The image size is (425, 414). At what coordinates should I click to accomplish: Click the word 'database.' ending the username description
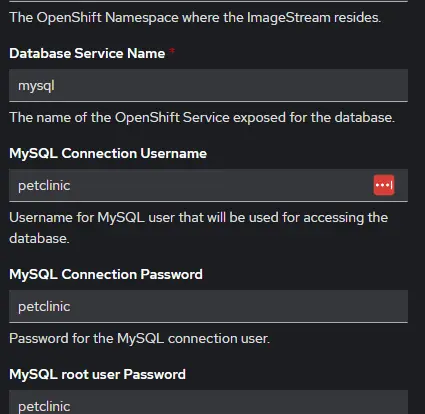click(x=39, y=238)
